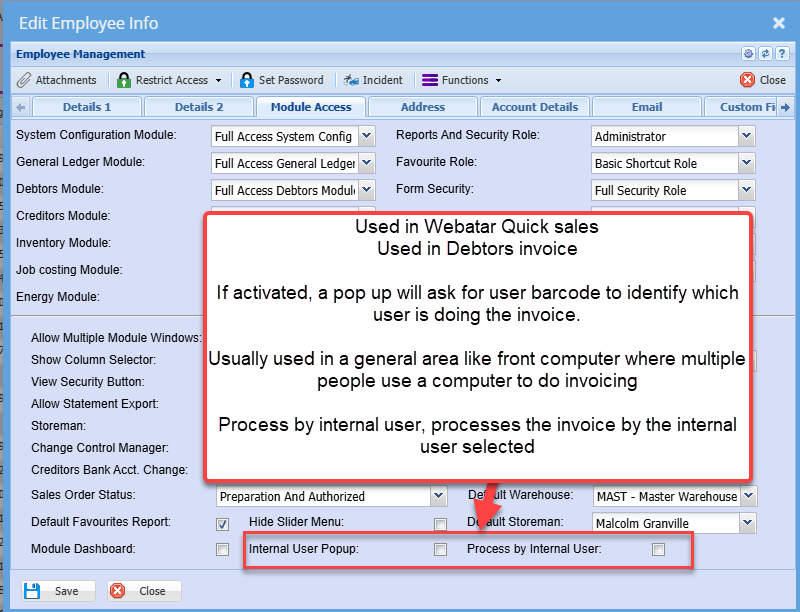The height and width of the screenshot is (612, 800).
Task: Click the Restrict Access padlock icon
Action: tap(123, 80)
